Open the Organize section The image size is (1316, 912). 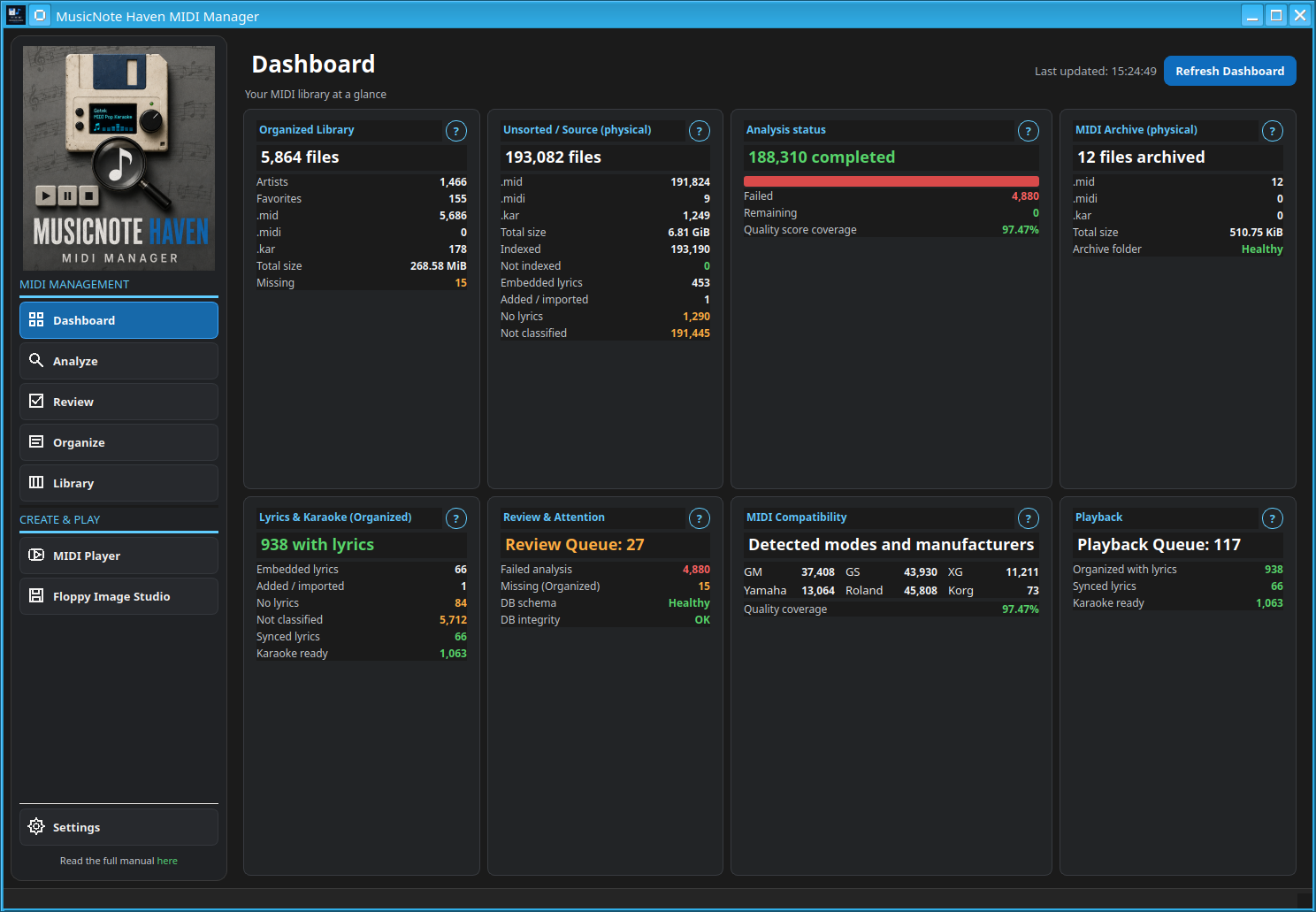pos(119,442)
